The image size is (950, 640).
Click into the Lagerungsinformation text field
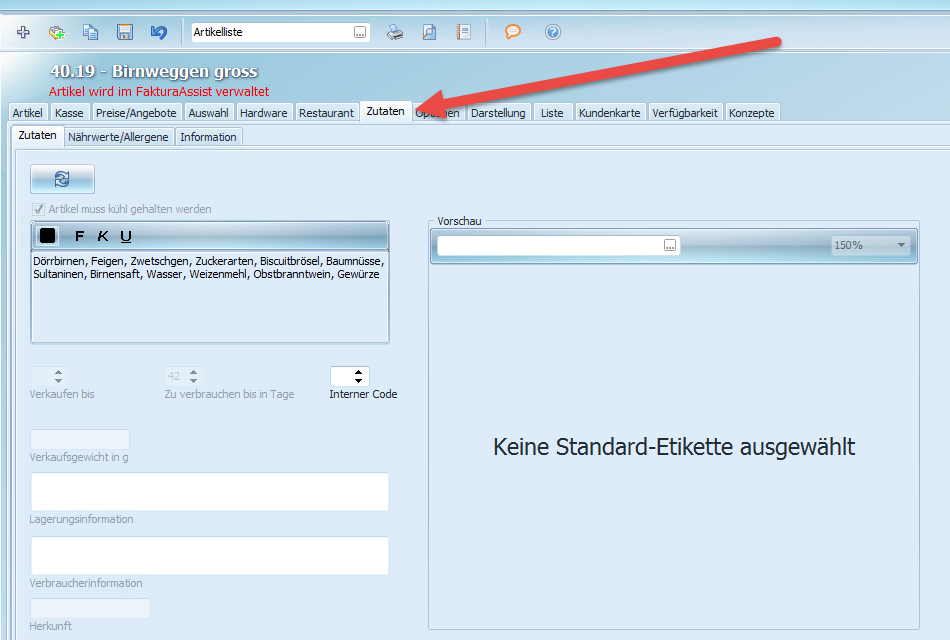click(209, 492)
